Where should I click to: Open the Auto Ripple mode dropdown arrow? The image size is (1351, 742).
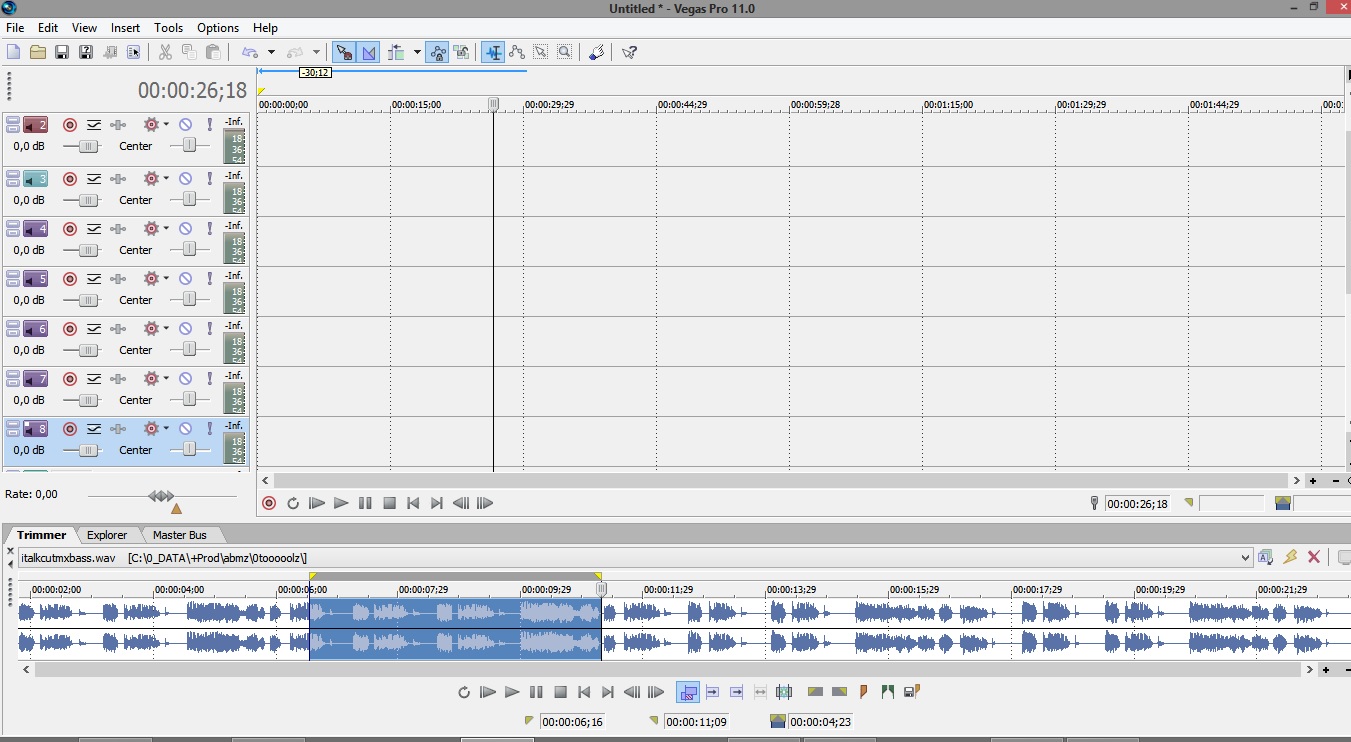click(417, 52)
